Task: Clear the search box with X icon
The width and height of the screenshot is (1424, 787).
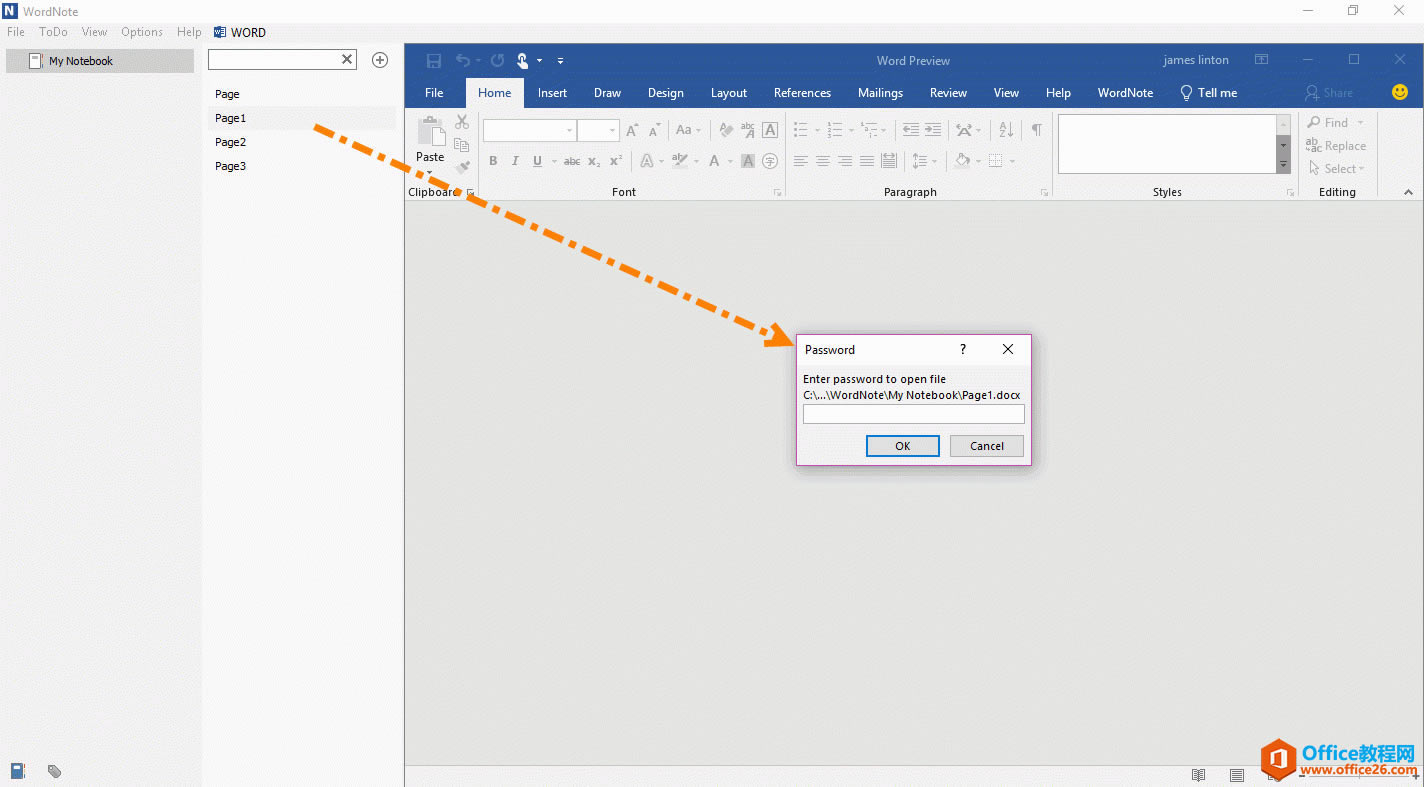Action: point(347,60)
